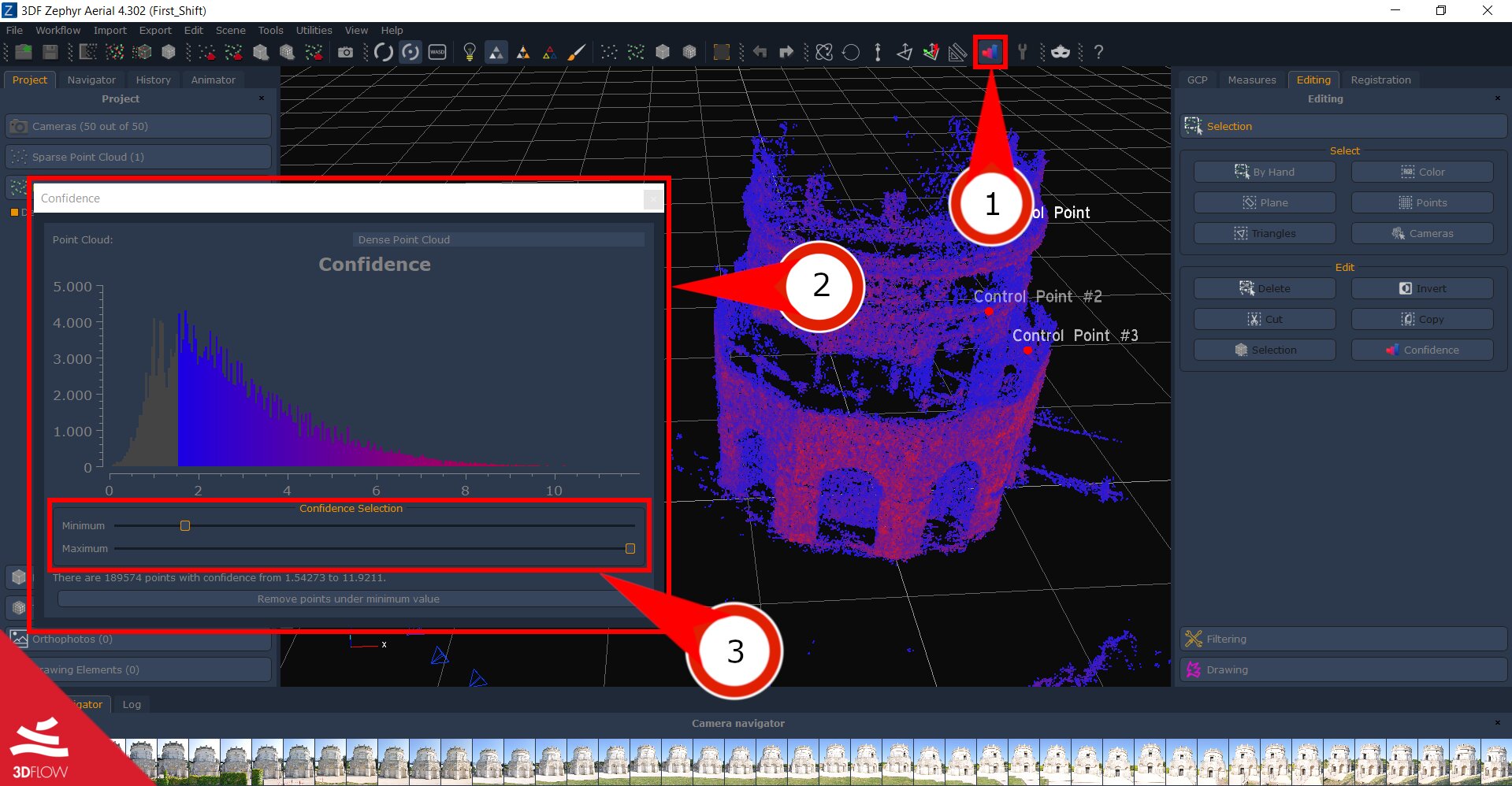Image resolution: width=1512 pixels, height=786 pixels.
Task: Switch to the Measures tab
Action: click(x=1251, y=80)
